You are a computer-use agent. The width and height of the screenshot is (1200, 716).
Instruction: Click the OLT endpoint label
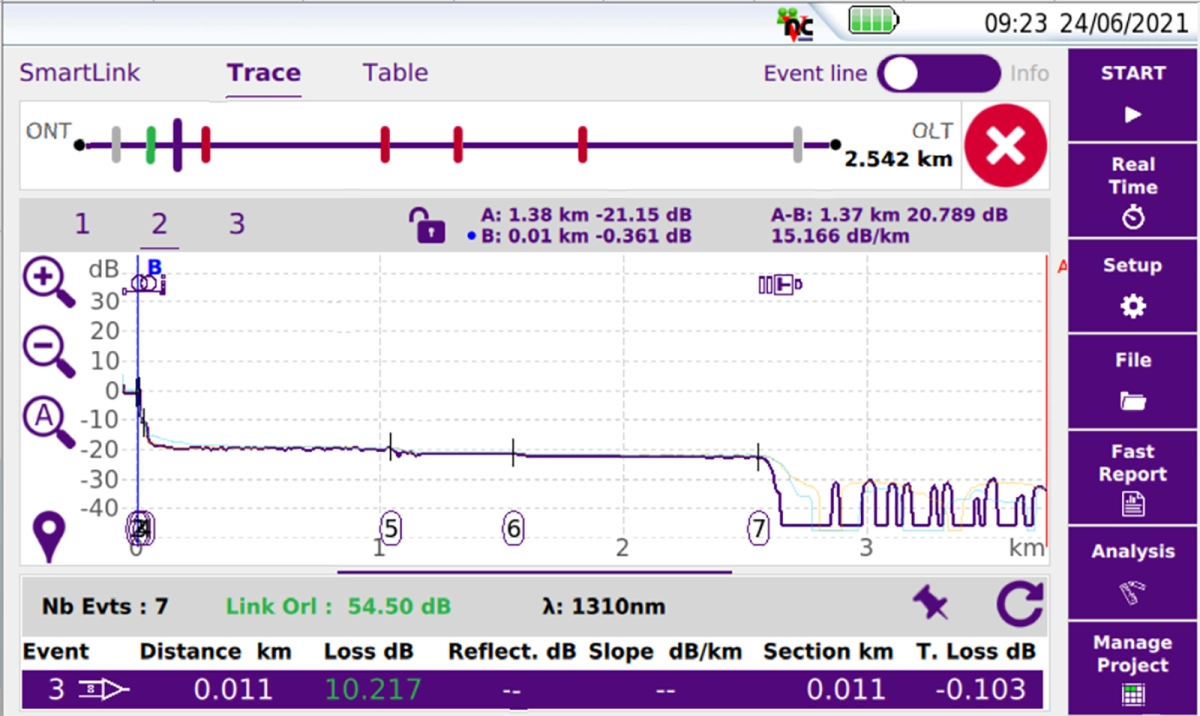click(x=931, y=132)
